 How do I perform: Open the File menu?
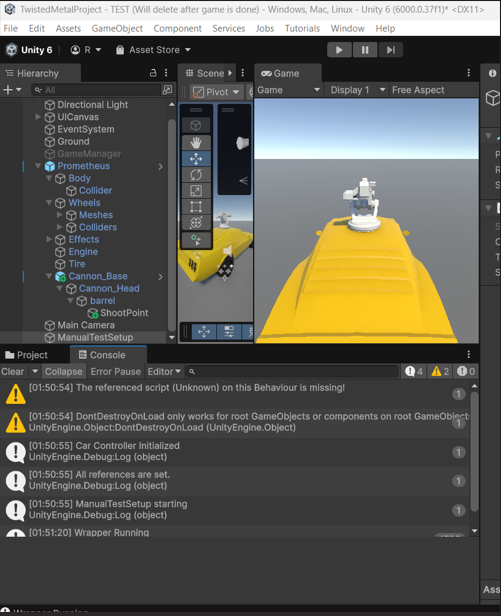click(x=11, y=28)
